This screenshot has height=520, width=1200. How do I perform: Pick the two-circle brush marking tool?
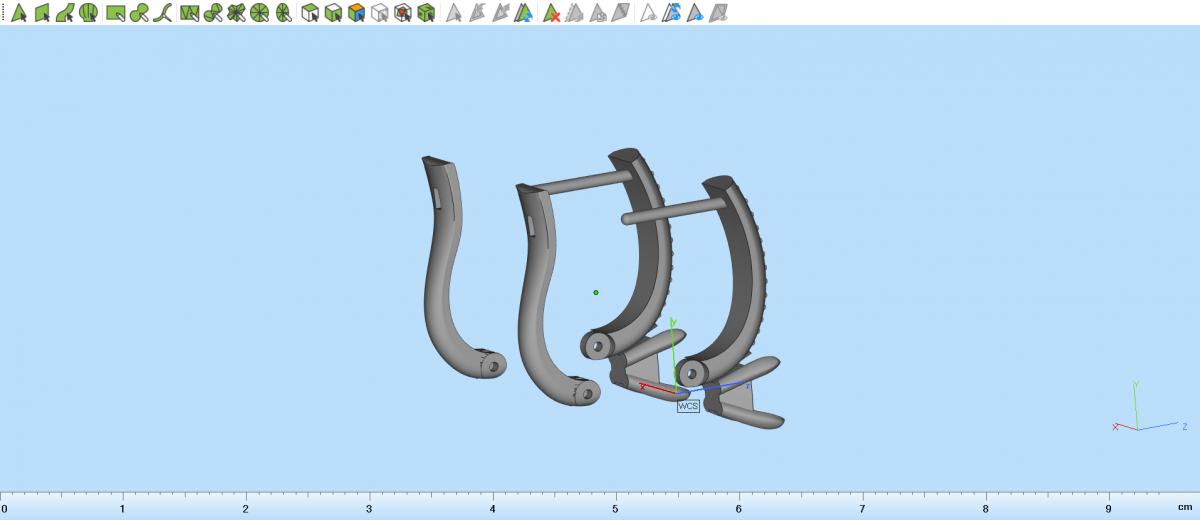point(139,13)
